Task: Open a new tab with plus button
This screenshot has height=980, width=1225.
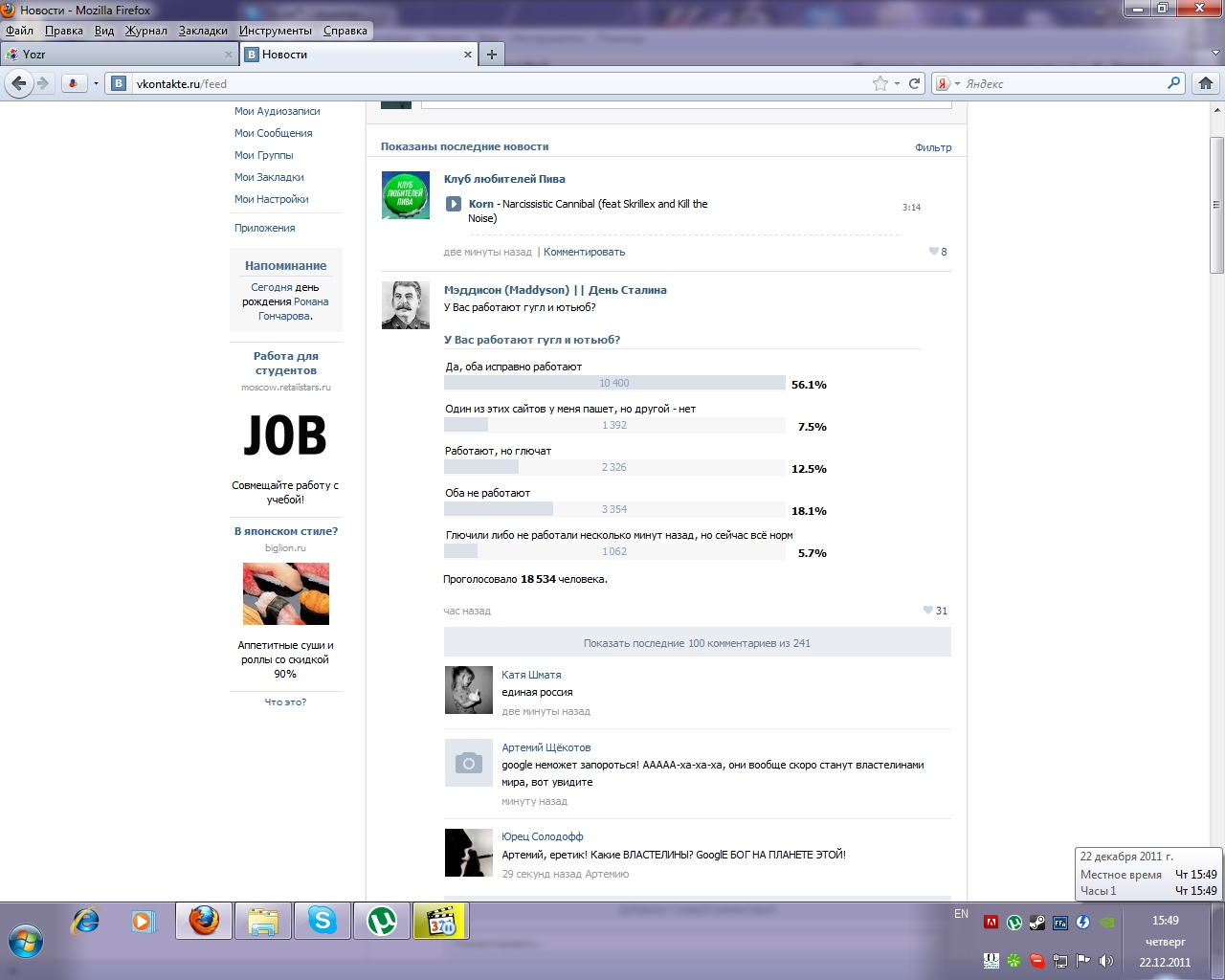Action: 492,55
